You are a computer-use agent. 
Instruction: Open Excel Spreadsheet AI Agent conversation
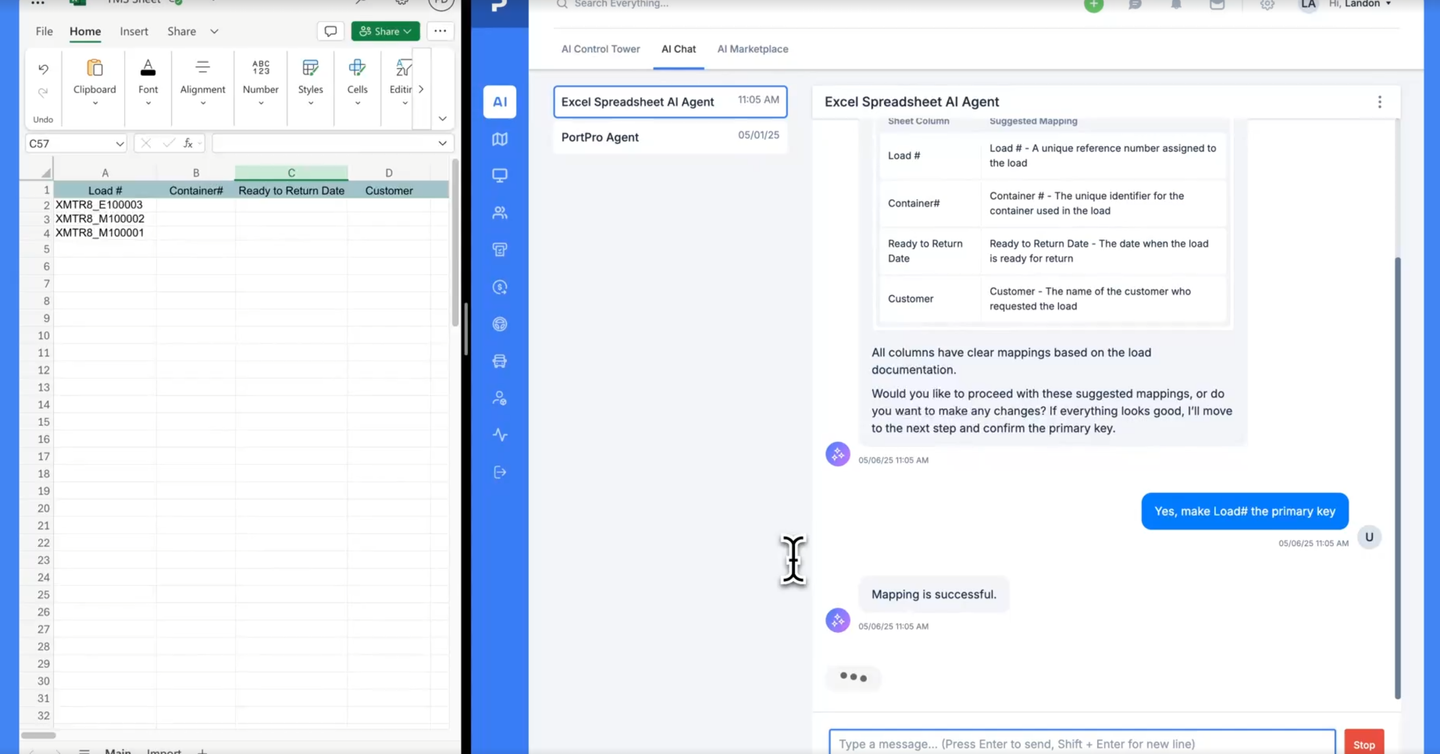coord(670,101)
